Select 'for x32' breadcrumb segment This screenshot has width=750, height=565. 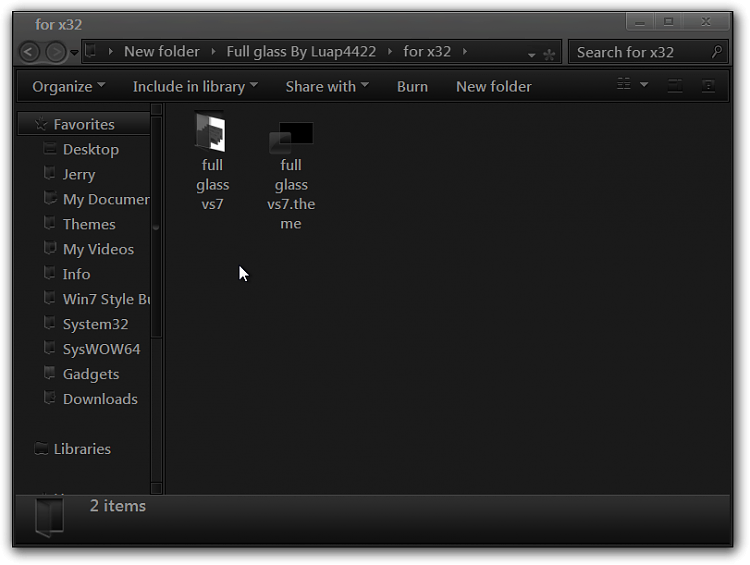coord(427,51)
